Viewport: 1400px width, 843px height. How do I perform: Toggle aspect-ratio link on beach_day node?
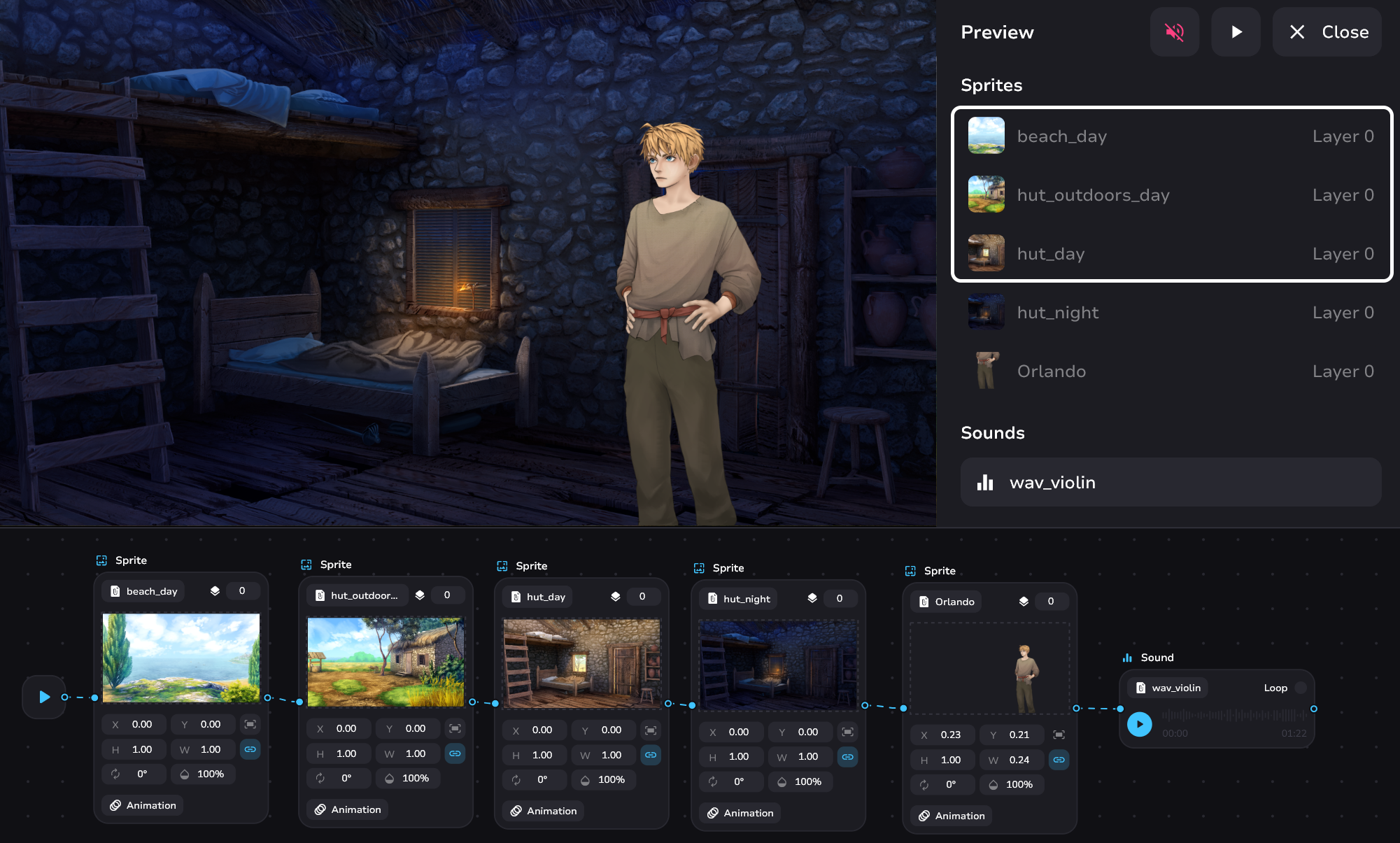point(250,749)
